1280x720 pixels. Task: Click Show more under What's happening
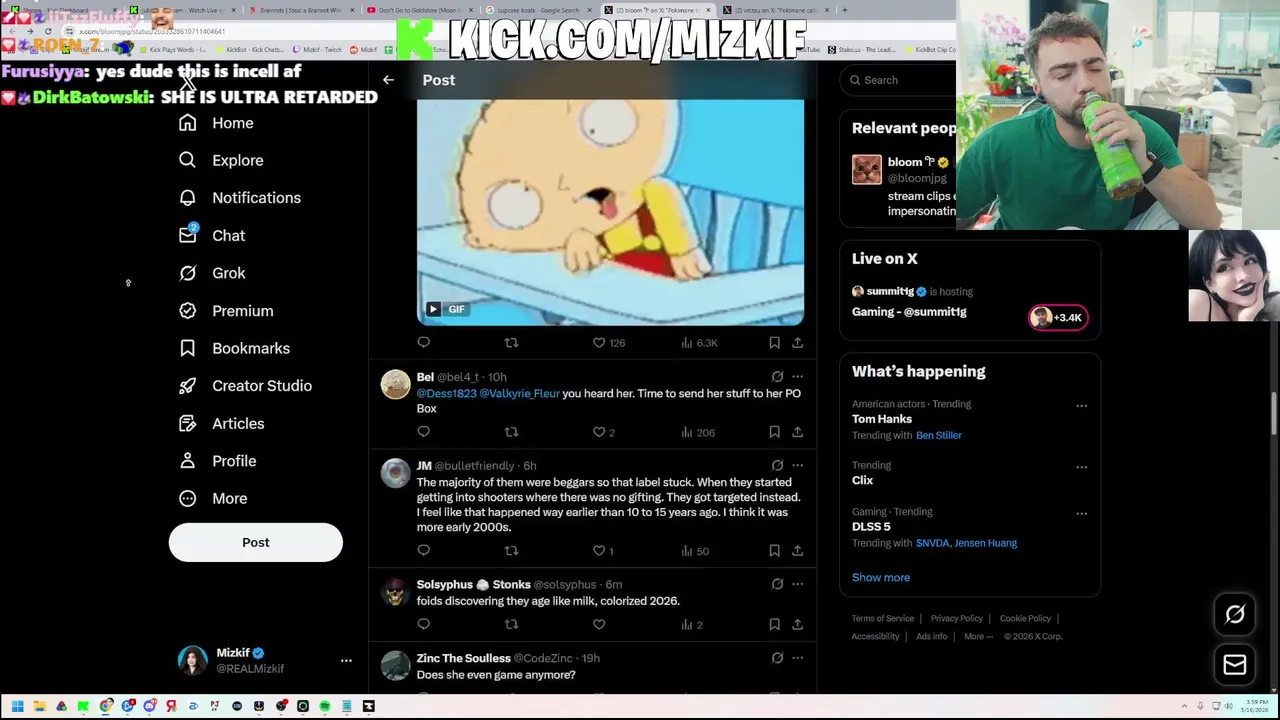click(881, 577)
